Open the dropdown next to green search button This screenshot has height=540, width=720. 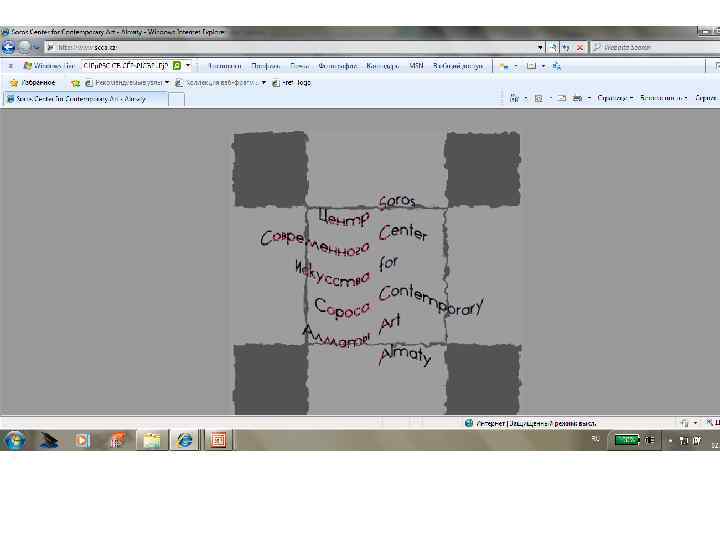pyautogui.click(x=188, y=66)
